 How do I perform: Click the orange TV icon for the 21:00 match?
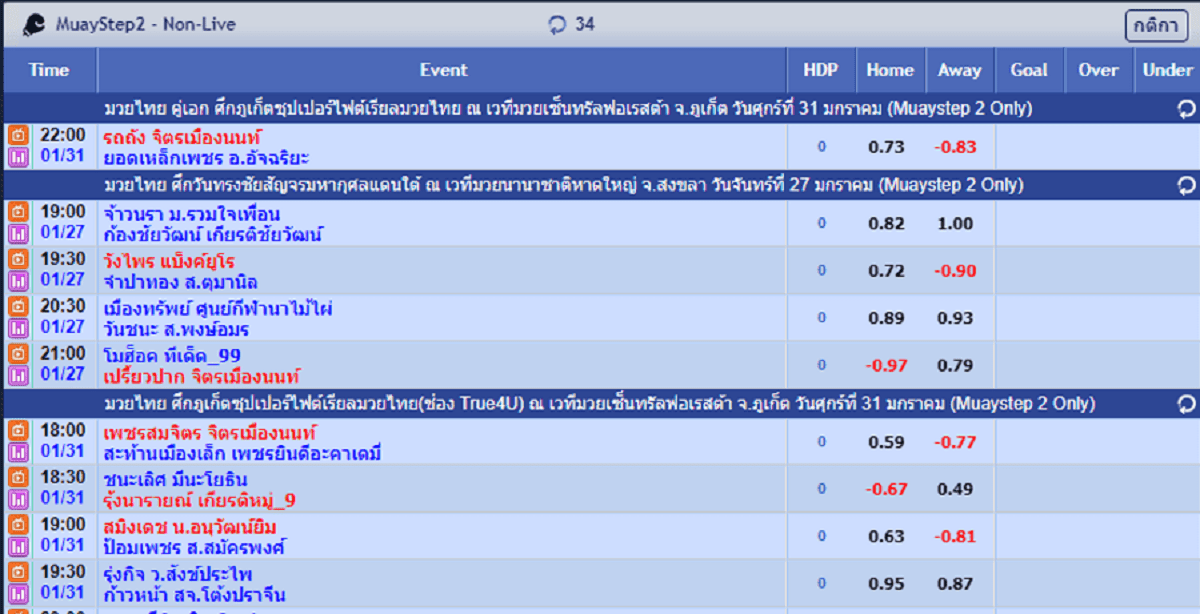17,354
